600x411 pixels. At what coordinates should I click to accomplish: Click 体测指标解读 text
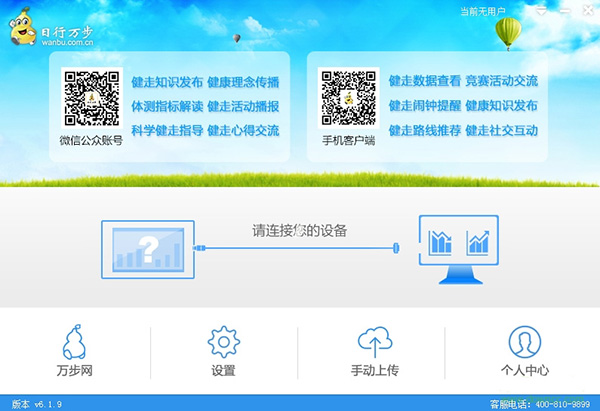point(167,106)
